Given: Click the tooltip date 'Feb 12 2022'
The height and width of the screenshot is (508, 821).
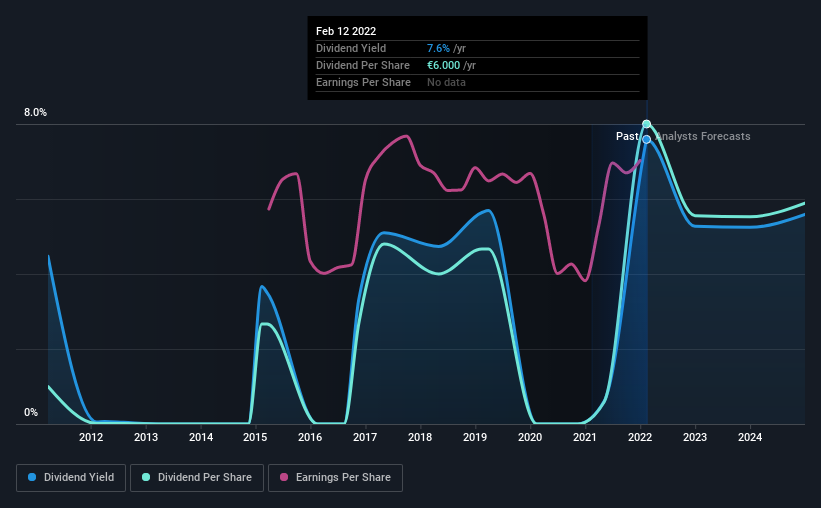Looking at the screenshot, I should pos(346,31).
